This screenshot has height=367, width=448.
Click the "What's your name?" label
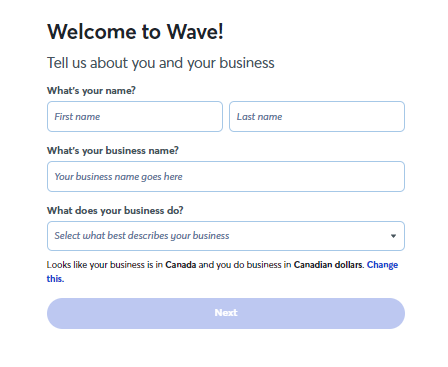click(91, 91)
